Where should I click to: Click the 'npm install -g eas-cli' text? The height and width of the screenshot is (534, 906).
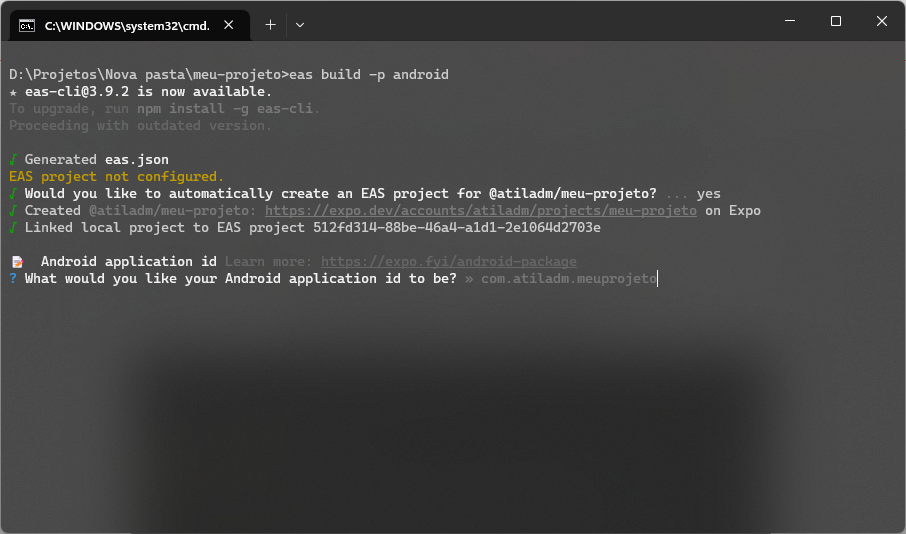pos(225,109)
